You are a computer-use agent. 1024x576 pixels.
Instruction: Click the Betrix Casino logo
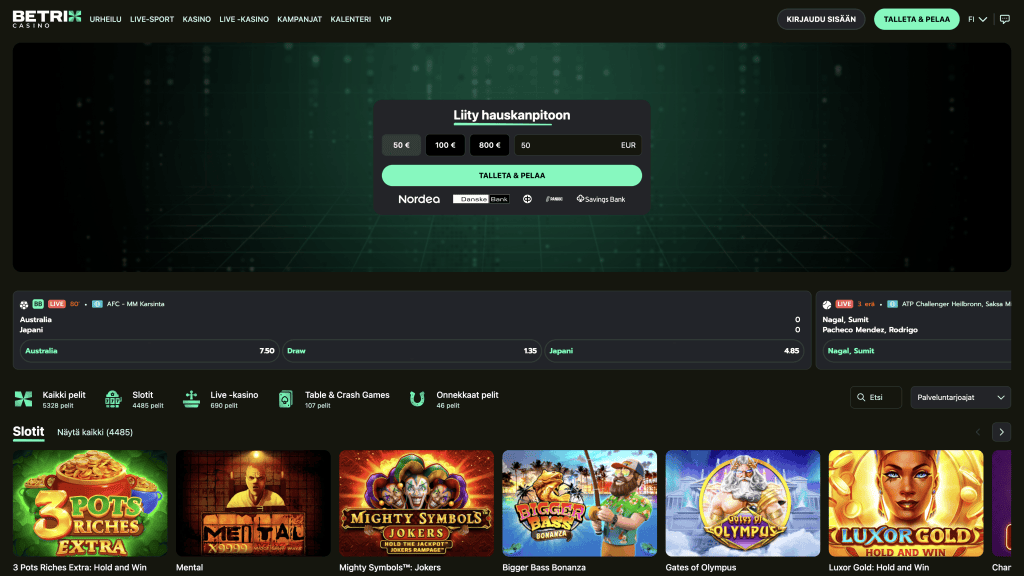coord(47,19)
